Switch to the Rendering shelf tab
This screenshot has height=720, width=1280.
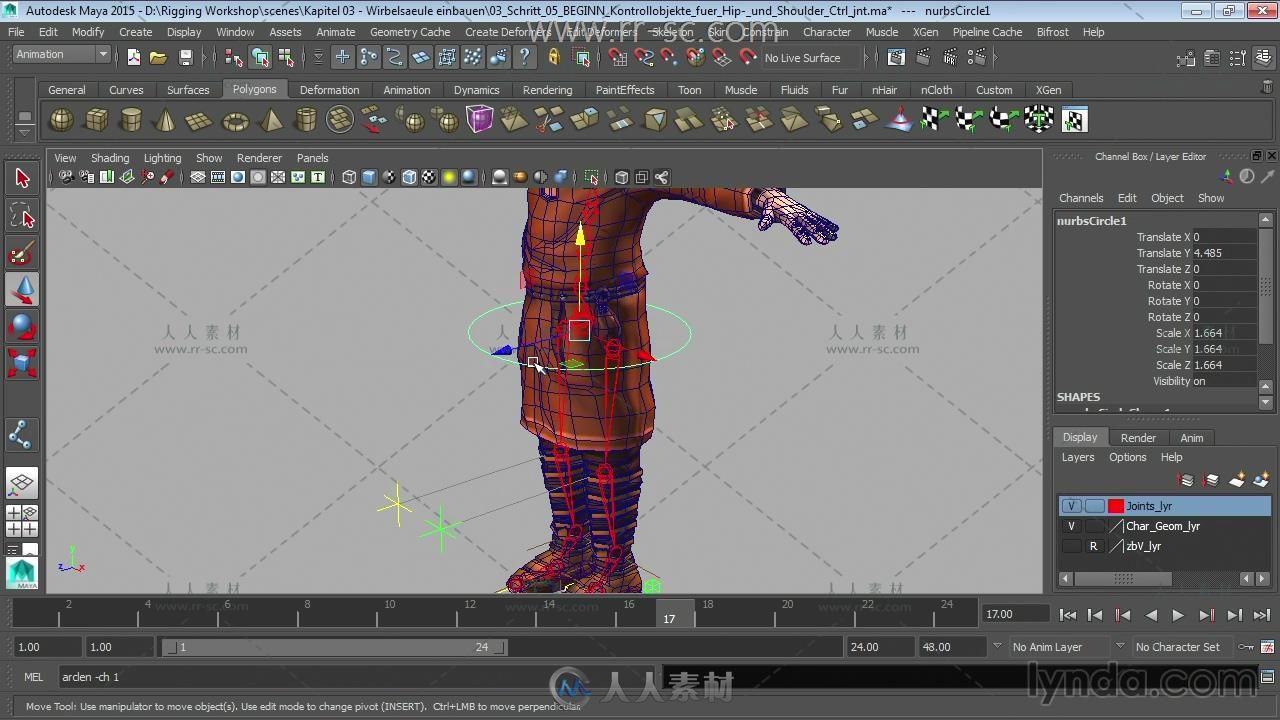click(x=547, y=90)
